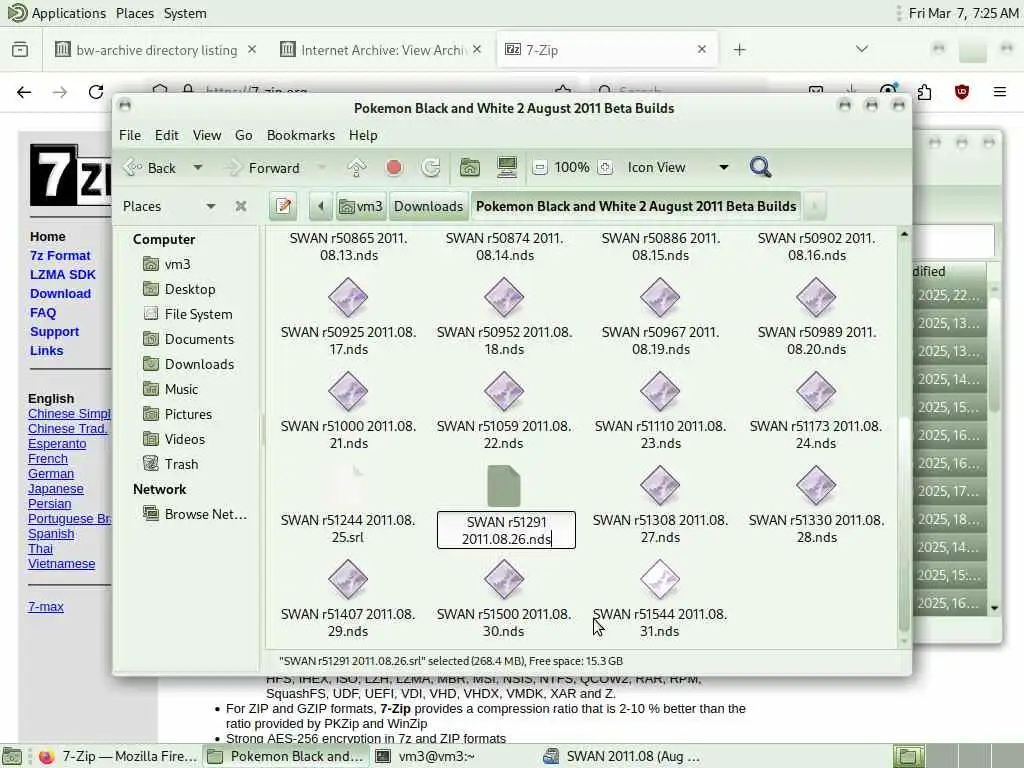Select SWAN r51544 2011.08.31.nds file icon
The height and width of the screenshot is (768, 1024).
coord(660,579)
